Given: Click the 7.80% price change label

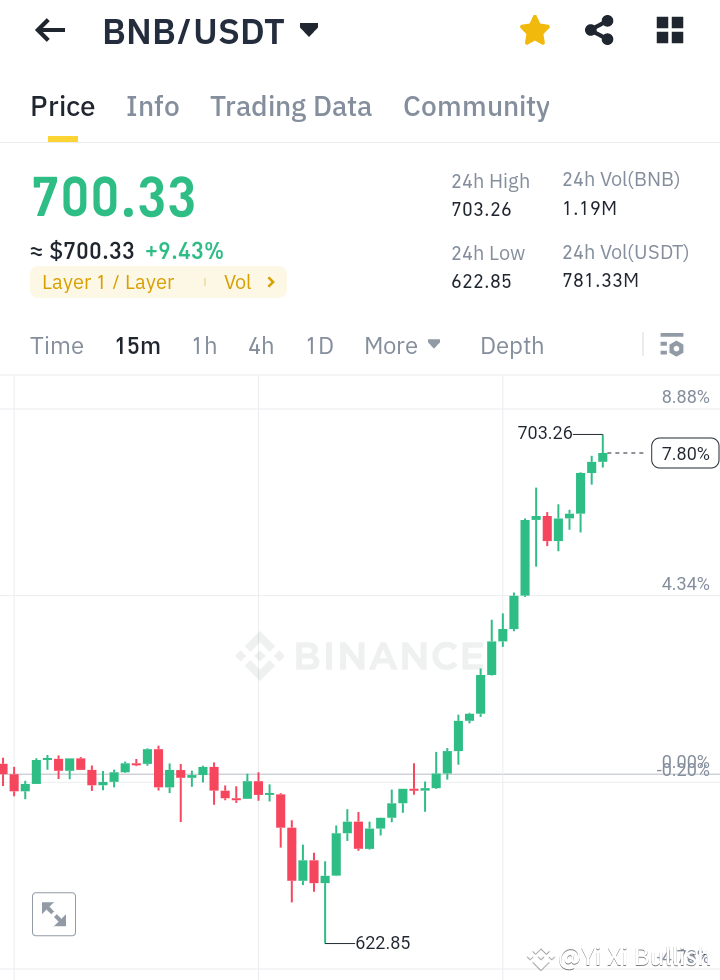Looking at the screenshot, I should pyautogui.click(x=684, y=453).
